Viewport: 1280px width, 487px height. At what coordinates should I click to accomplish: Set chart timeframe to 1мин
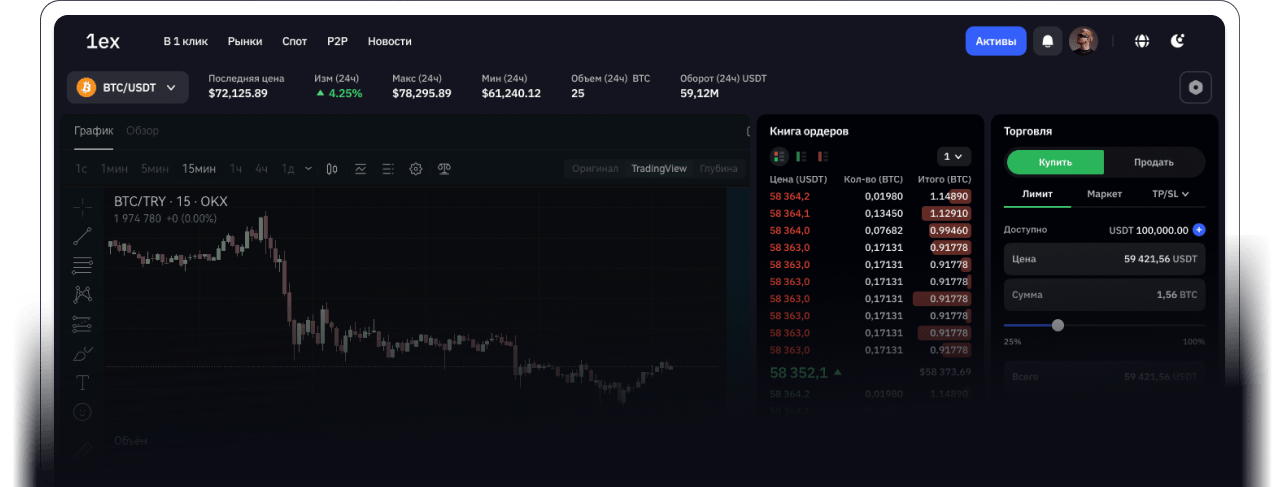tap(114, 169)
